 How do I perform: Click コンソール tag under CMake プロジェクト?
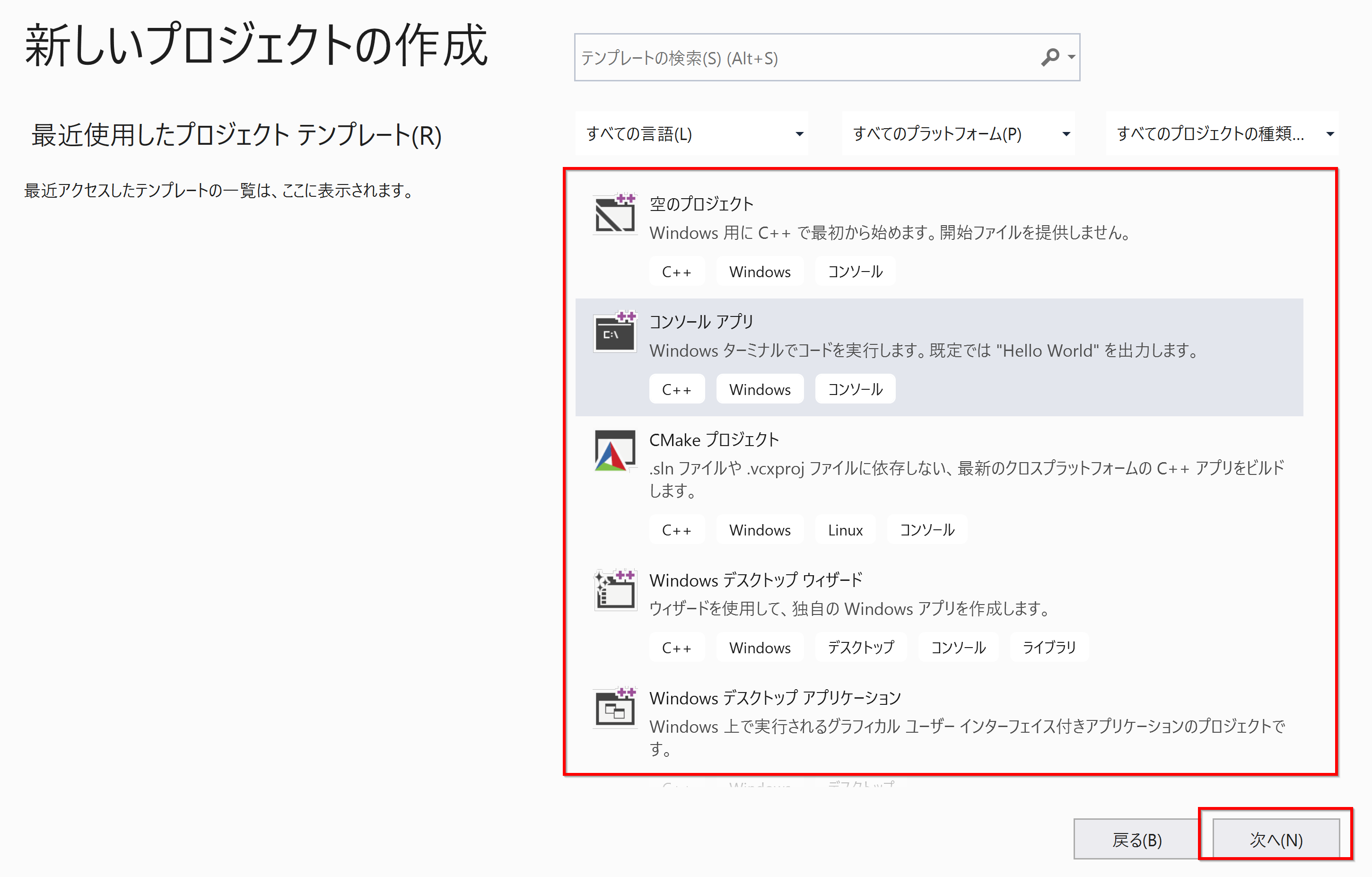point(927,529)
